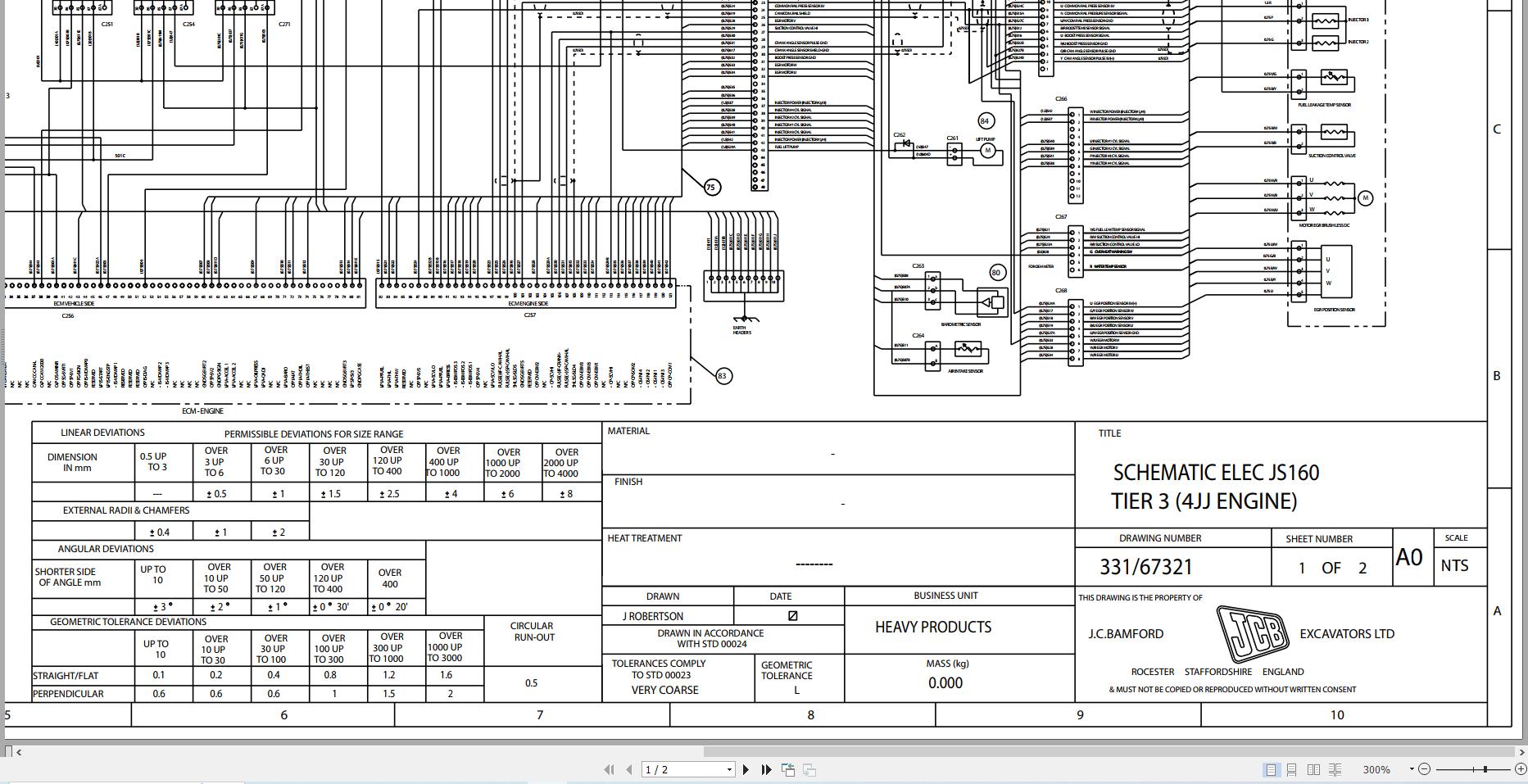Select the two-page continuous view icon
Screen dimensions: 1528x784
[x=1336, y=769]
